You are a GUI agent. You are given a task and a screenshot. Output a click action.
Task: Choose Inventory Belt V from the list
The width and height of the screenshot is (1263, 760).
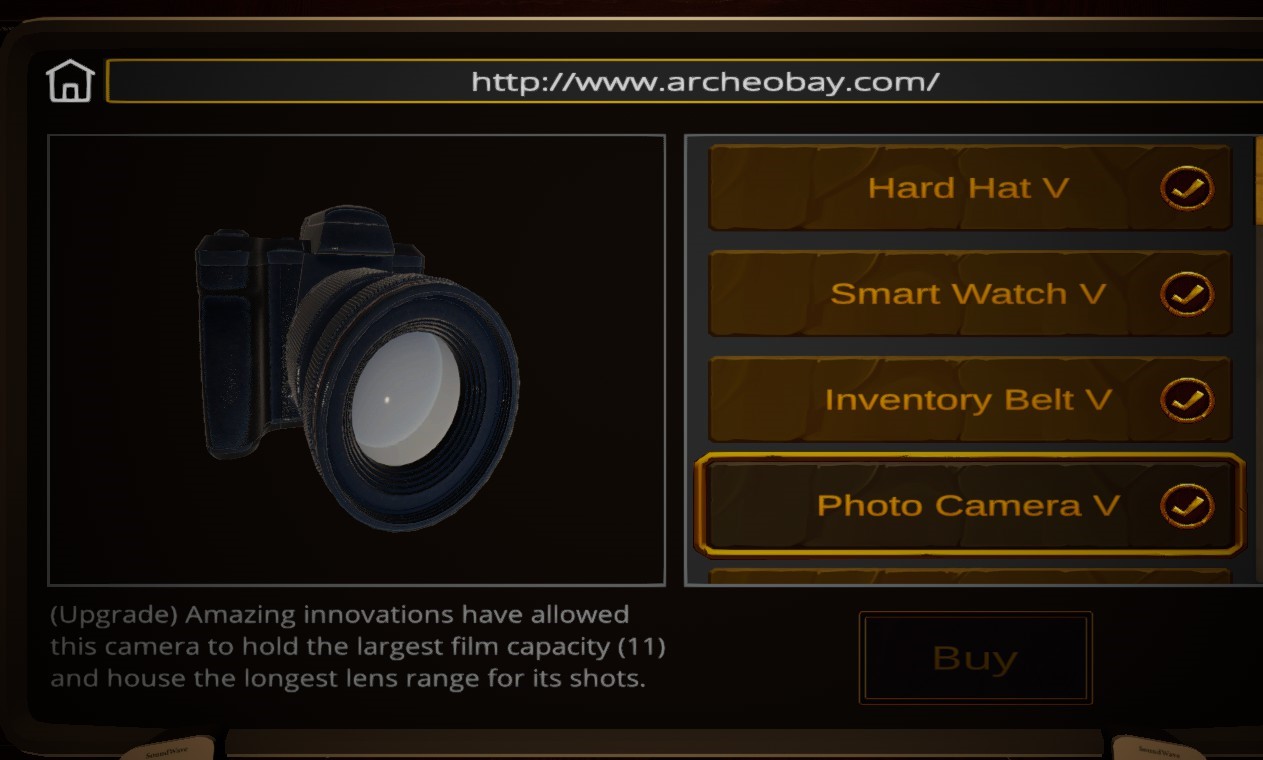point(970,400)
